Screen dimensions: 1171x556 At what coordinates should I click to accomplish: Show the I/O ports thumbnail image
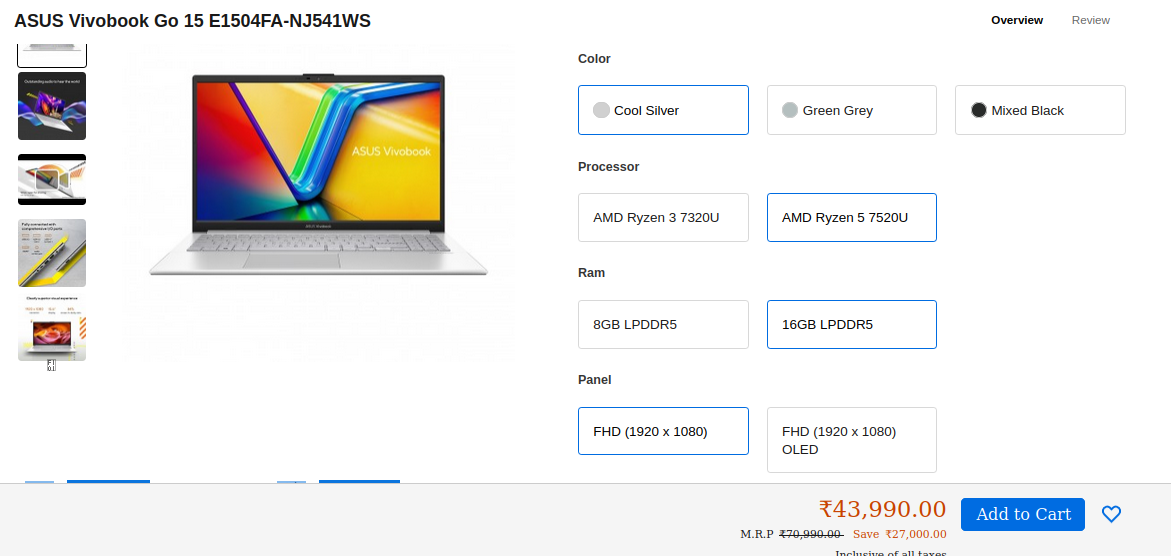[x=52, y=253]
